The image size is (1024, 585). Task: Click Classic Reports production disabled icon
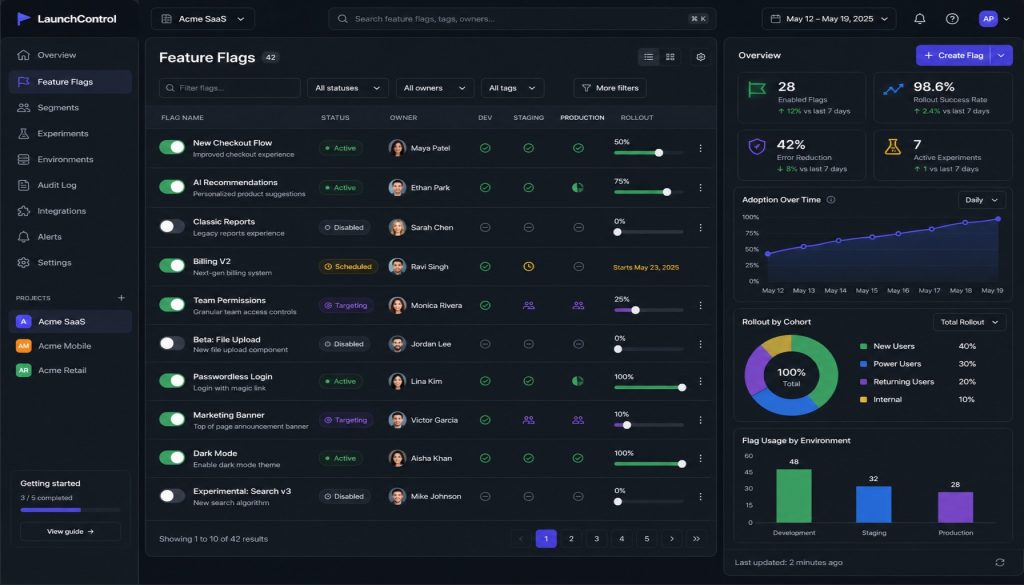578,227
